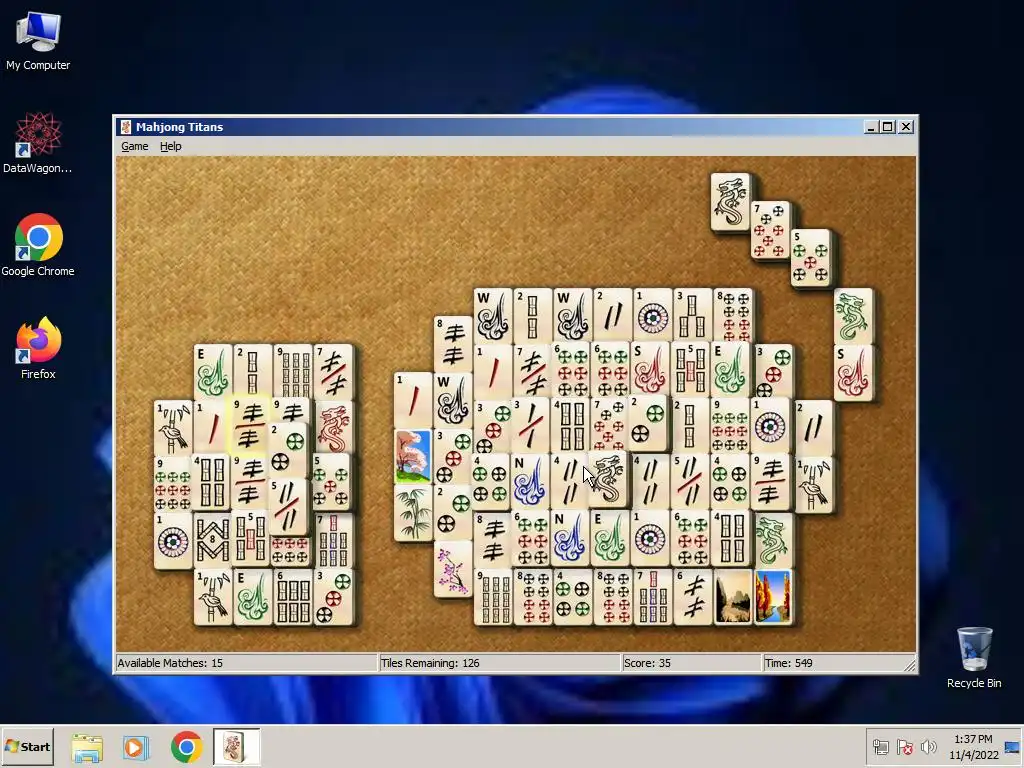Viewport: 1024px width, 768px height.
Task: Select the green bamboo plant flower tile
Action: point(413,513)
